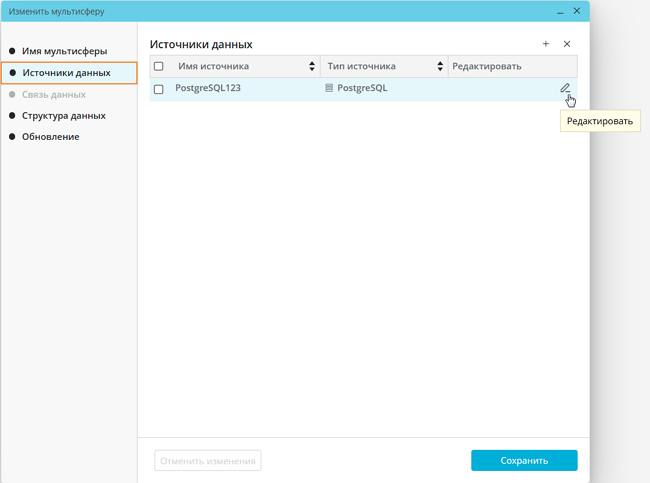Open the Связь данных step
650x483 pixels.
[54, 95]
